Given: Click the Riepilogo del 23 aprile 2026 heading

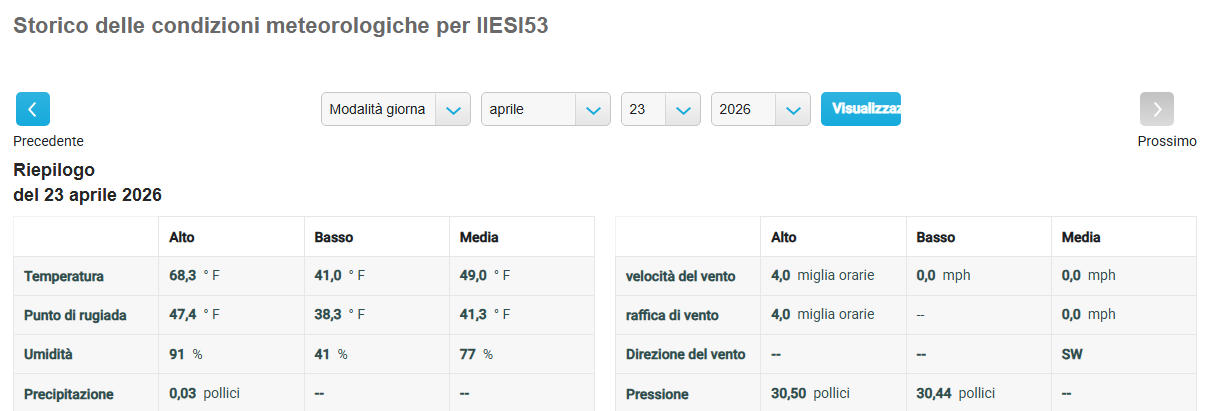Looking at the screenshot, I should tap(87, 182).
